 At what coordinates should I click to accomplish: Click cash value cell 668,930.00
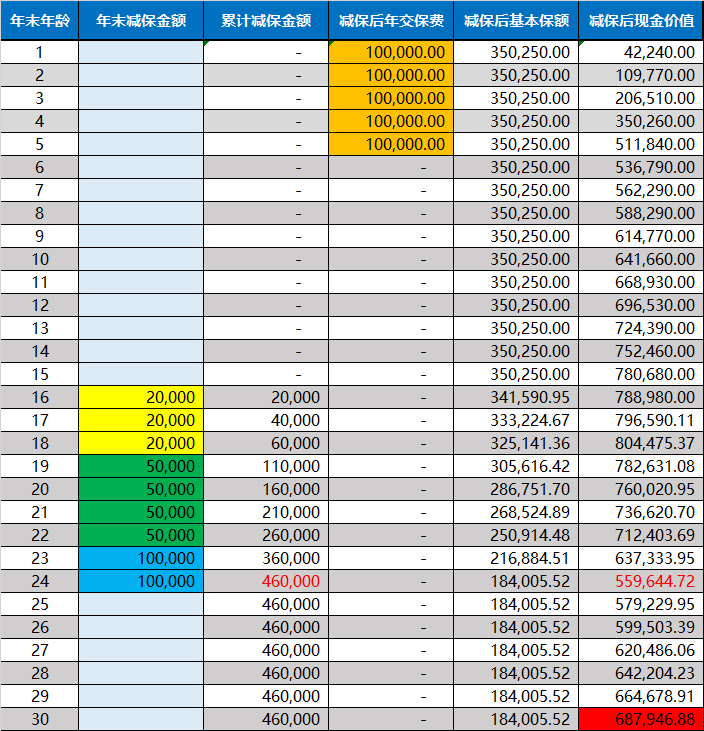tap(641, 282)
